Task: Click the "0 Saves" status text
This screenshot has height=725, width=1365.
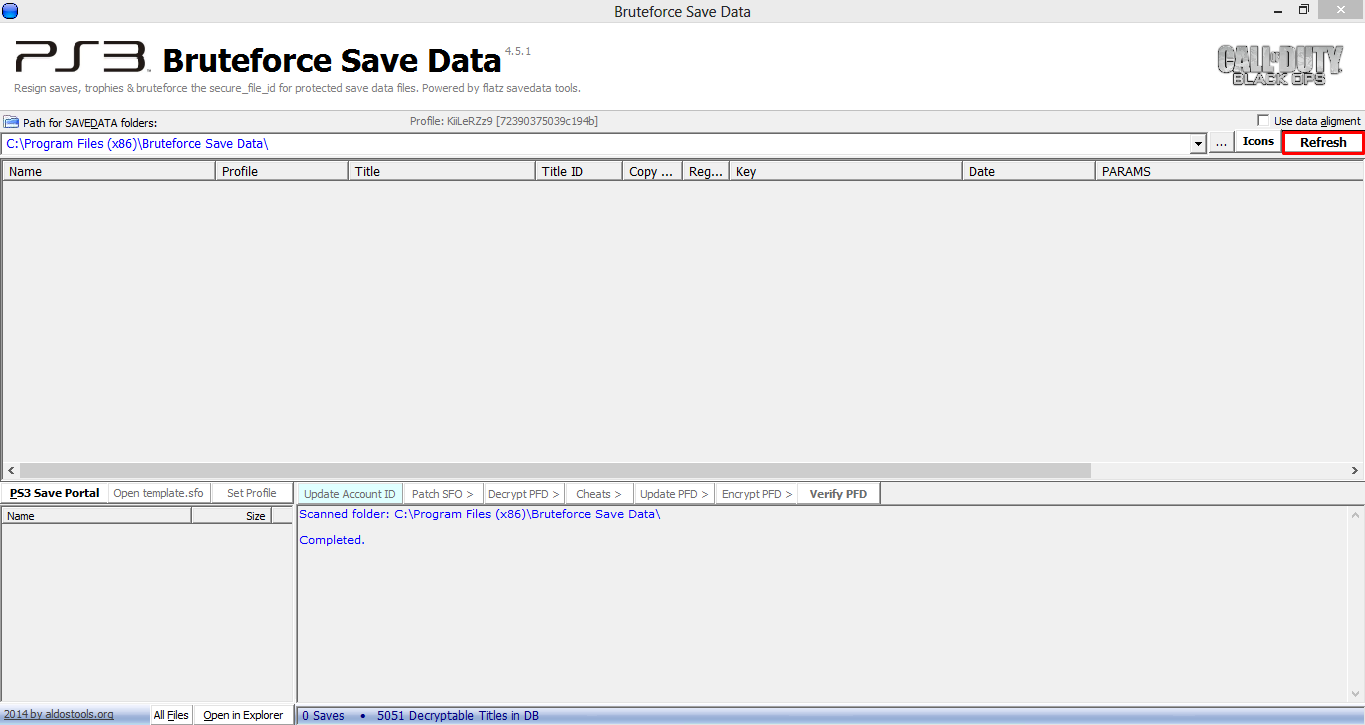Action: (x=323, y=716)
